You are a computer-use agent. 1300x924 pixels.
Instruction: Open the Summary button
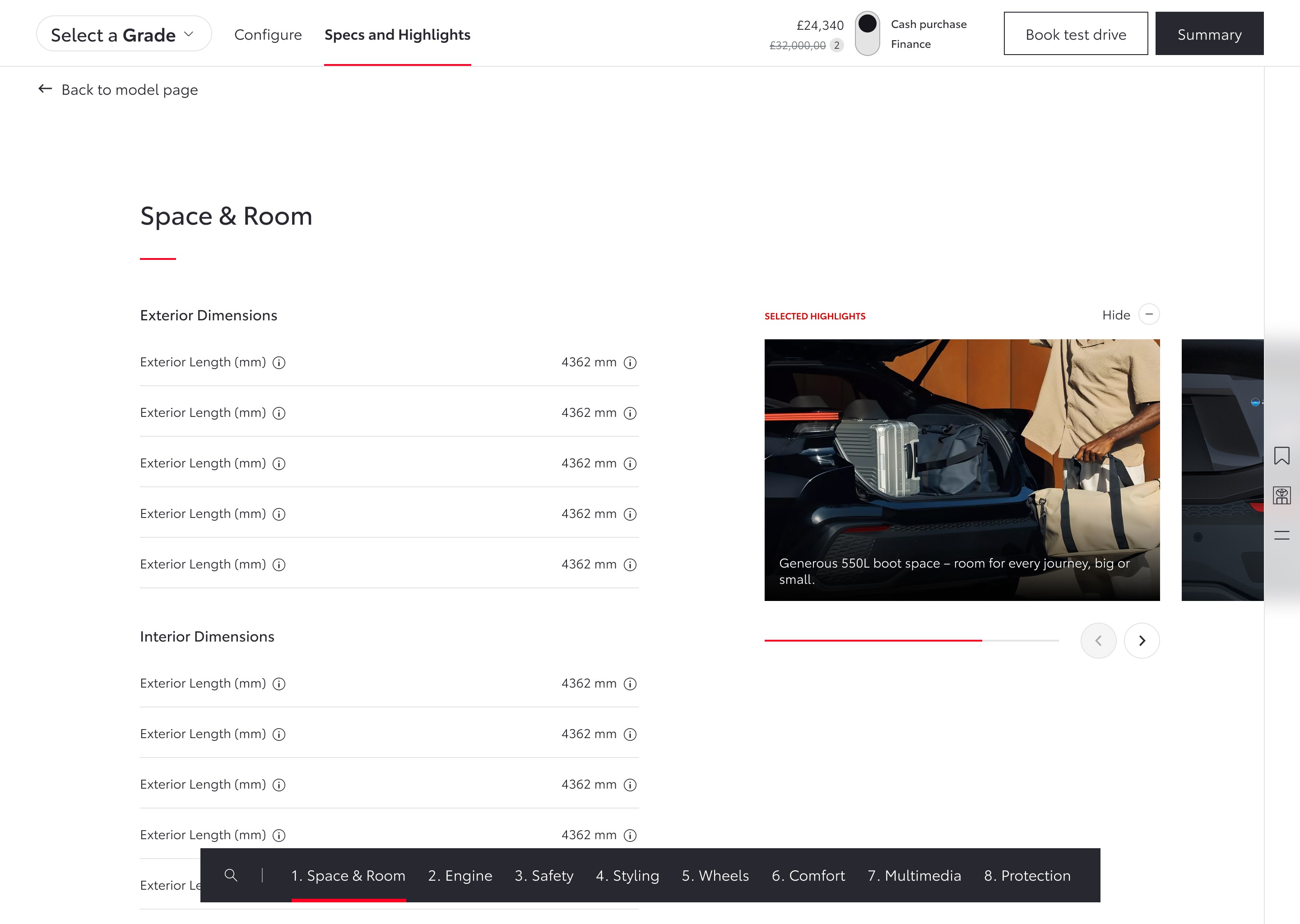[x=1209, y=34]
